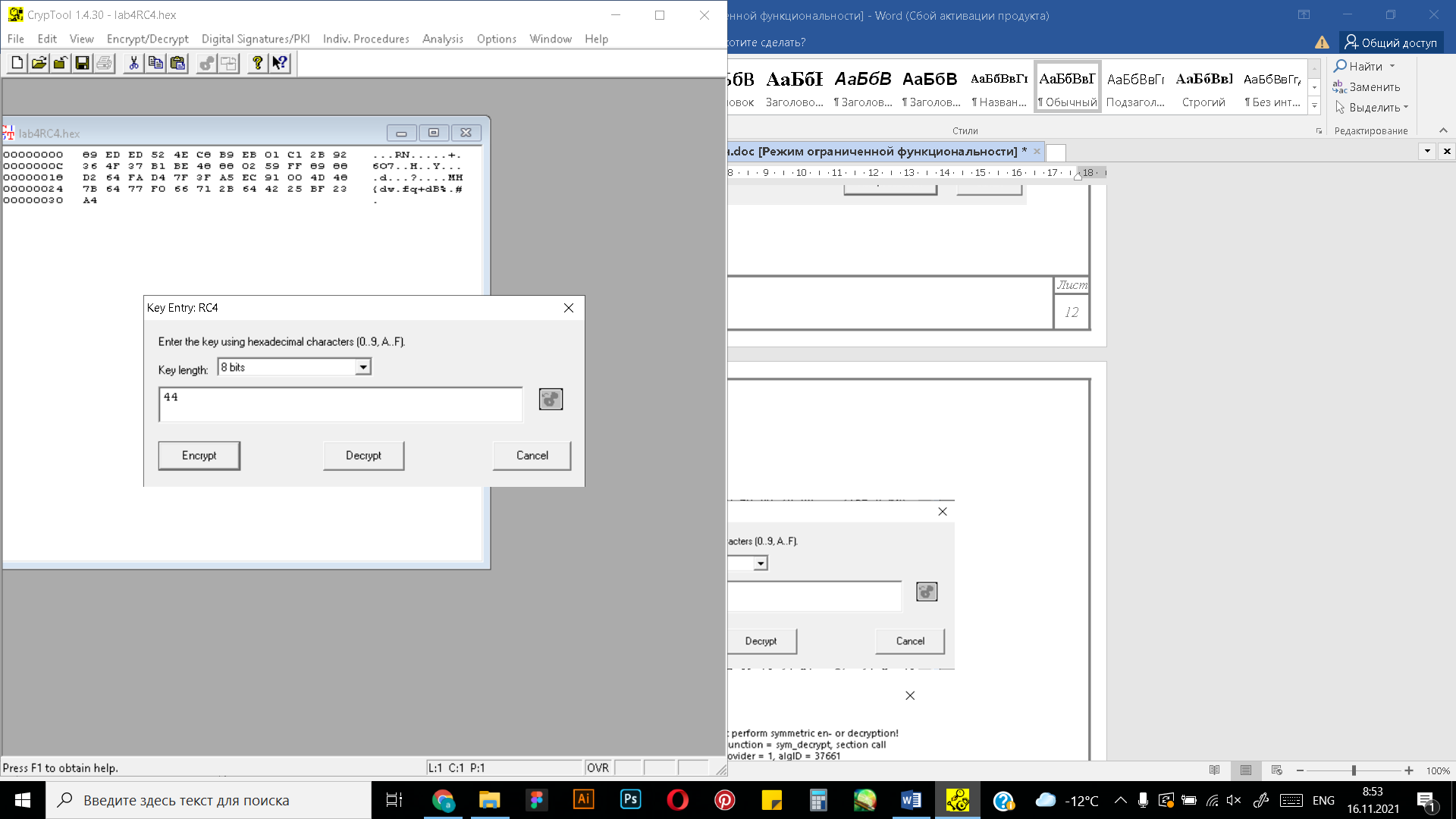The image size is (1456, 819).
Task: Click zoom slider handle in Word
Action: [x=1354, y=770]
